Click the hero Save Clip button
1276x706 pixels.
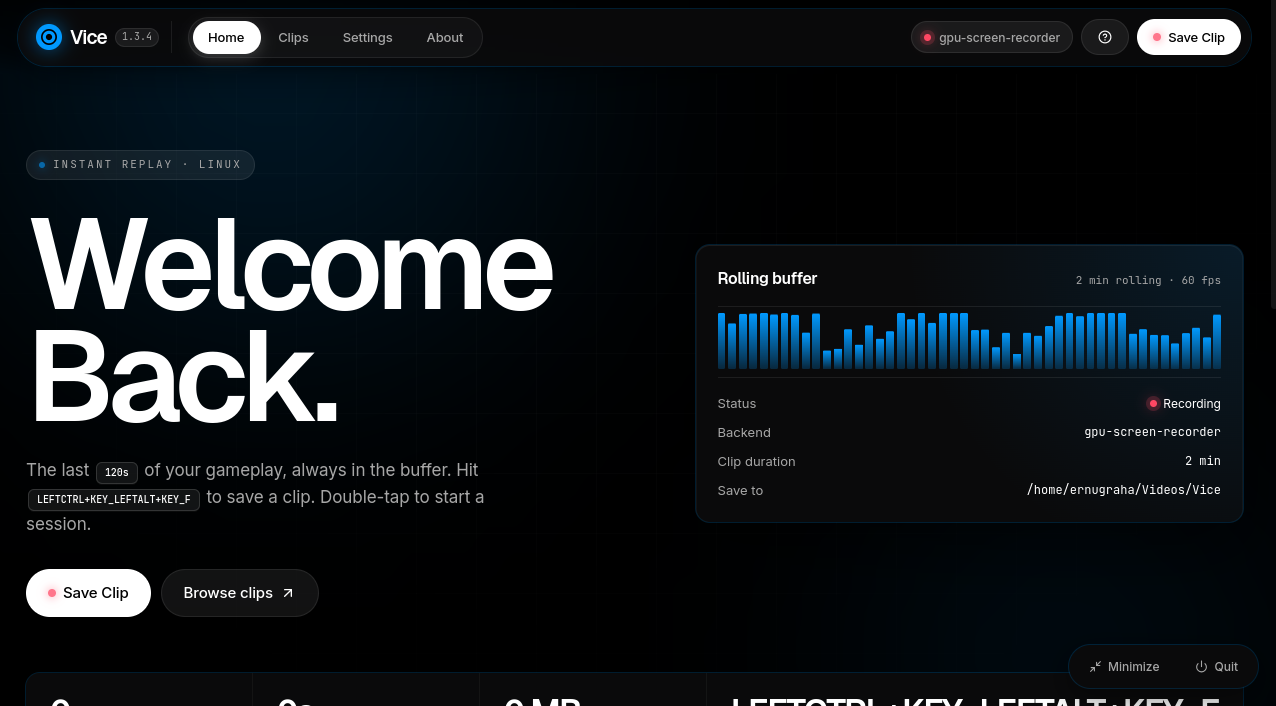[x=88, y=593]
